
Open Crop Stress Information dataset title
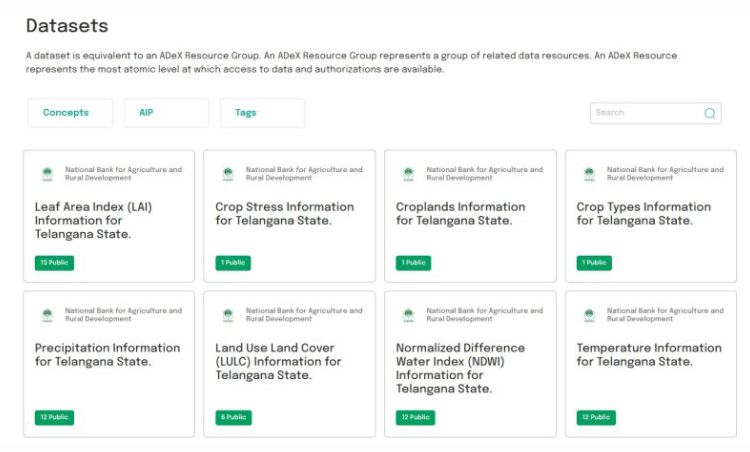tap(284, 213)
